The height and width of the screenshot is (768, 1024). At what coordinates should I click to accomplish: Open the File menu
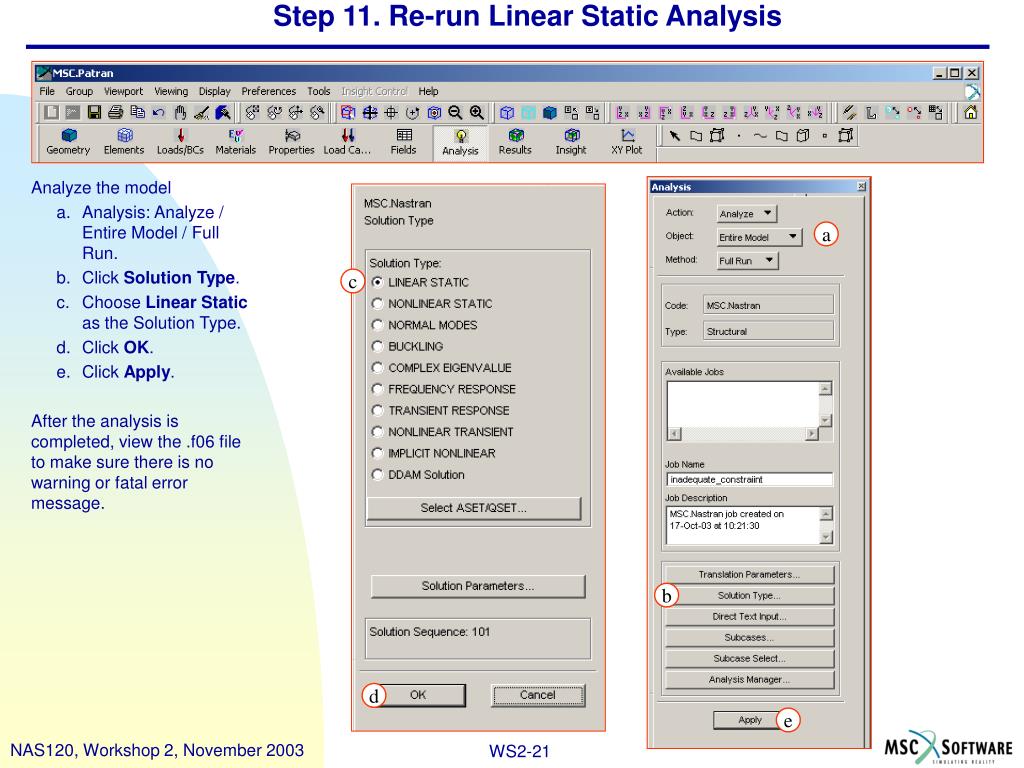[x=47, y=91]
